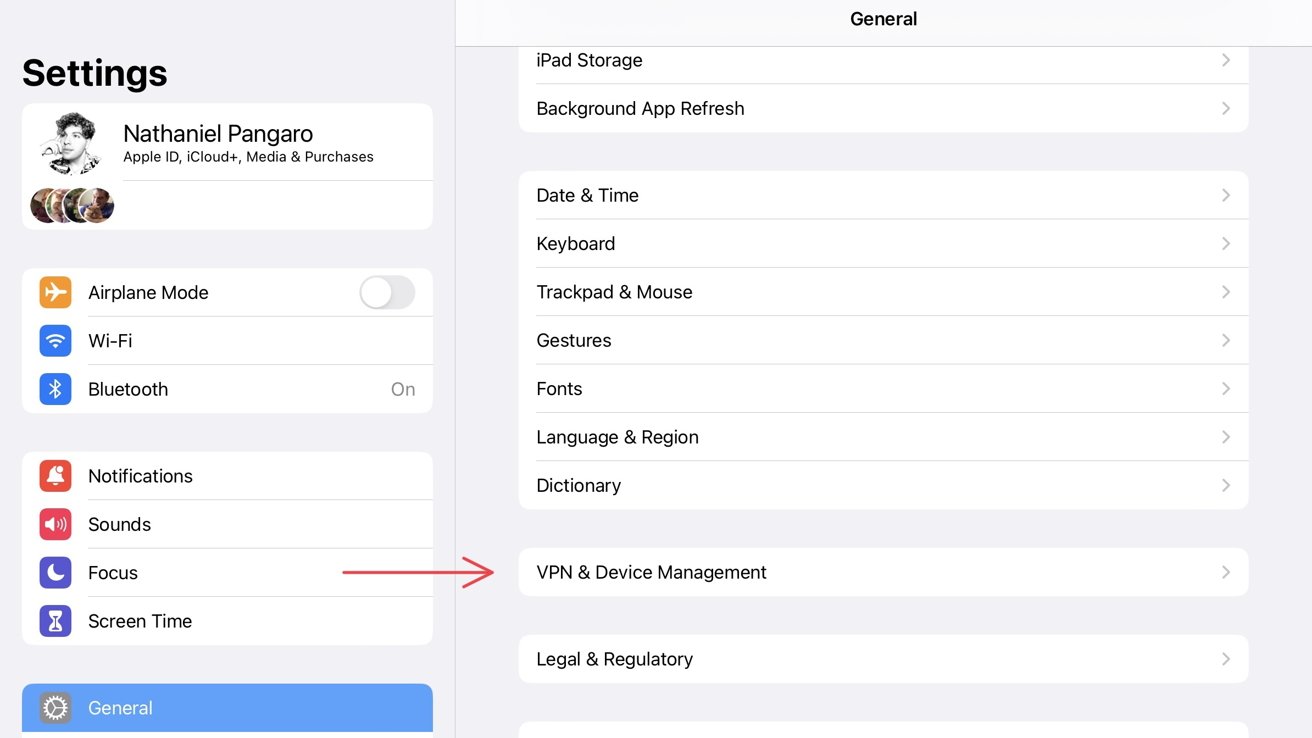Select General in sidebar
The image size is (1312, 738).
click(227, 710)
